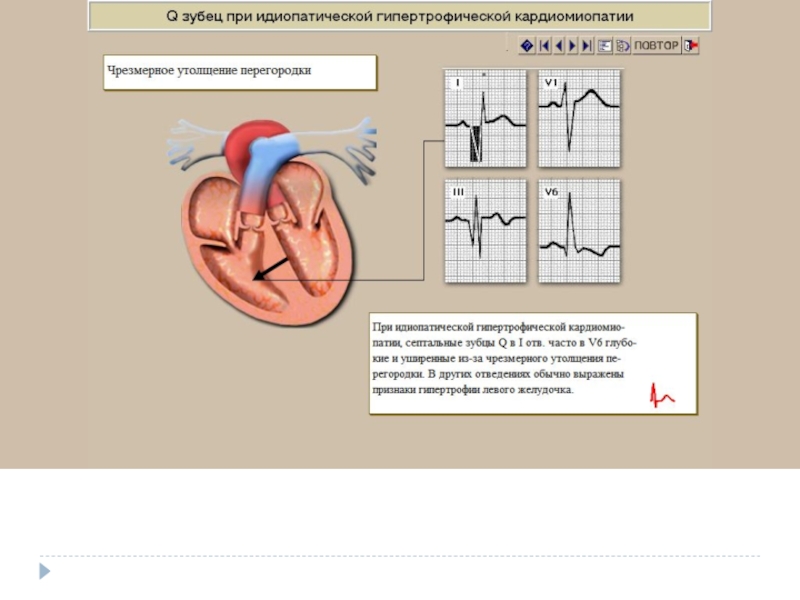This screenshot has height=600, width=800.
Task: Jump to the first slide with the skip-back arrow
Action: pyautogui.click(x=544, y=46)
